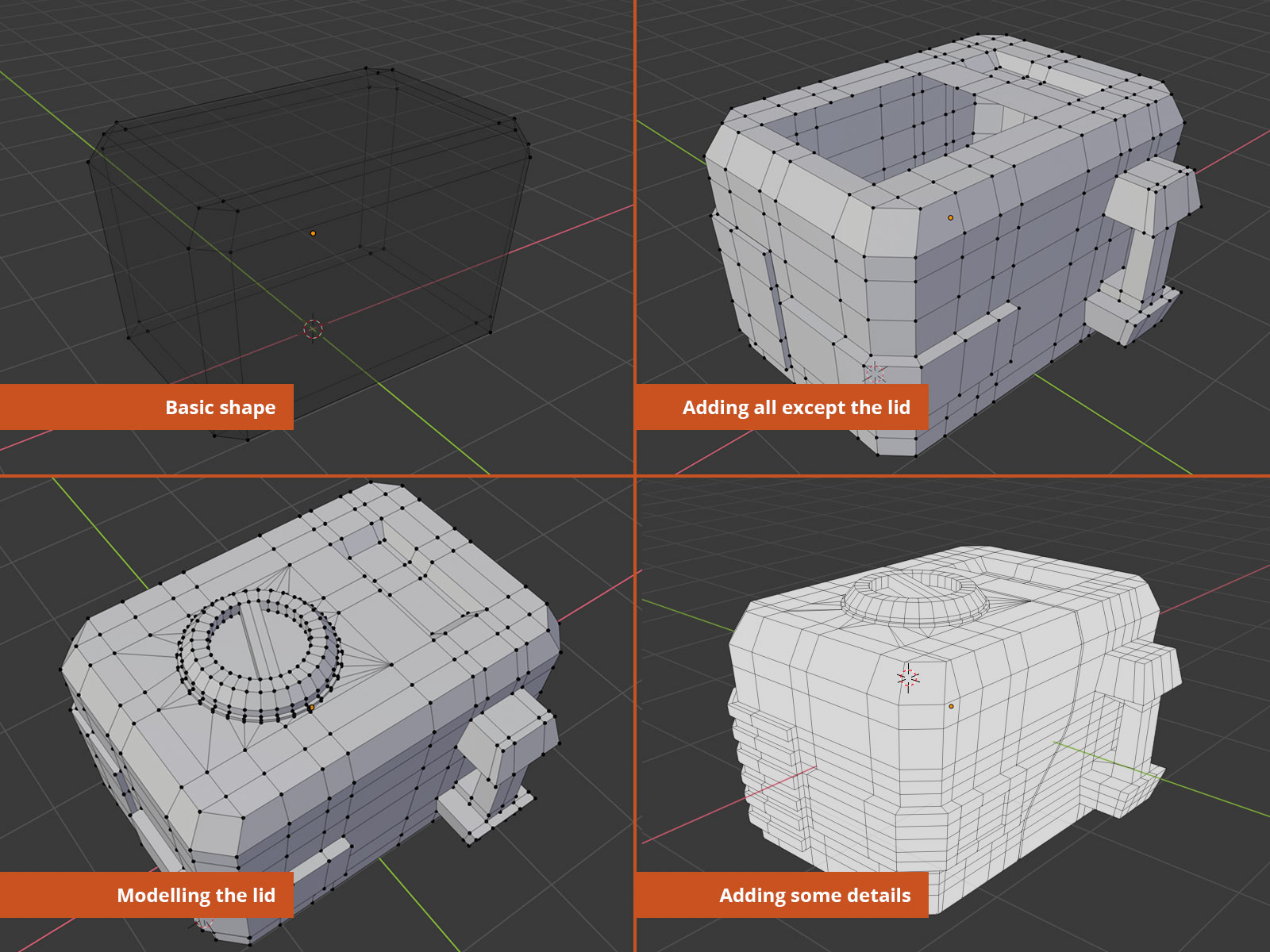
Task: Click the 3D cursor in the Adding some details view
Action: coord(908,678)
